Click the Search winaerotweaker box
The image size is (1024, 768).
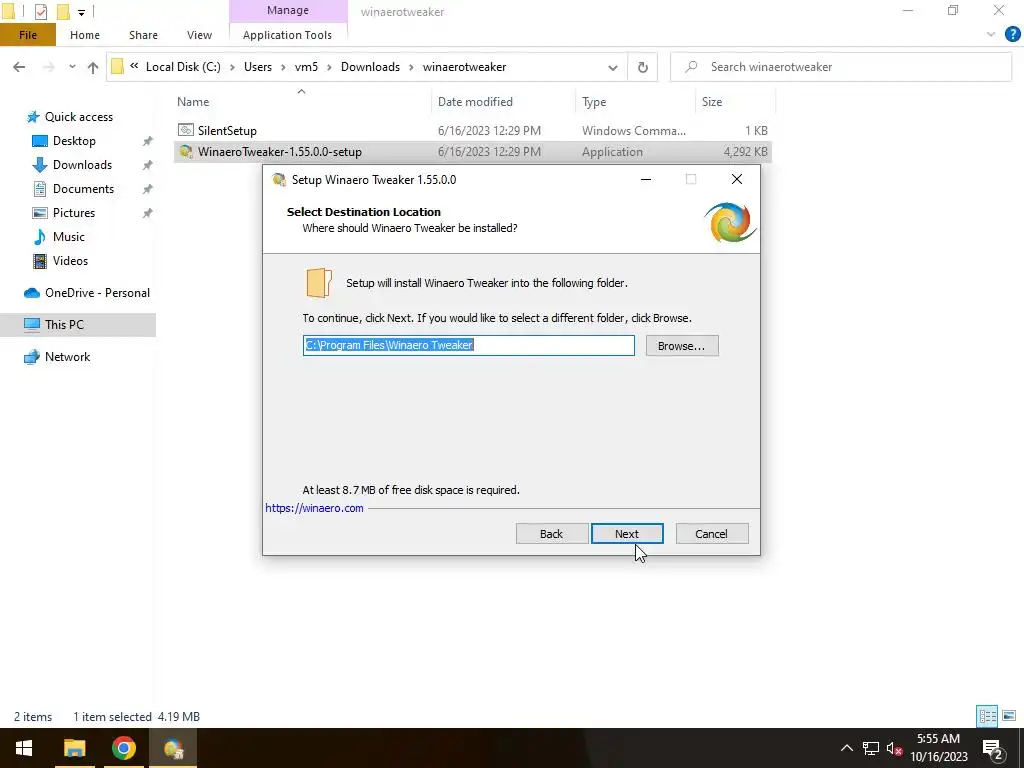coord(841,67)
